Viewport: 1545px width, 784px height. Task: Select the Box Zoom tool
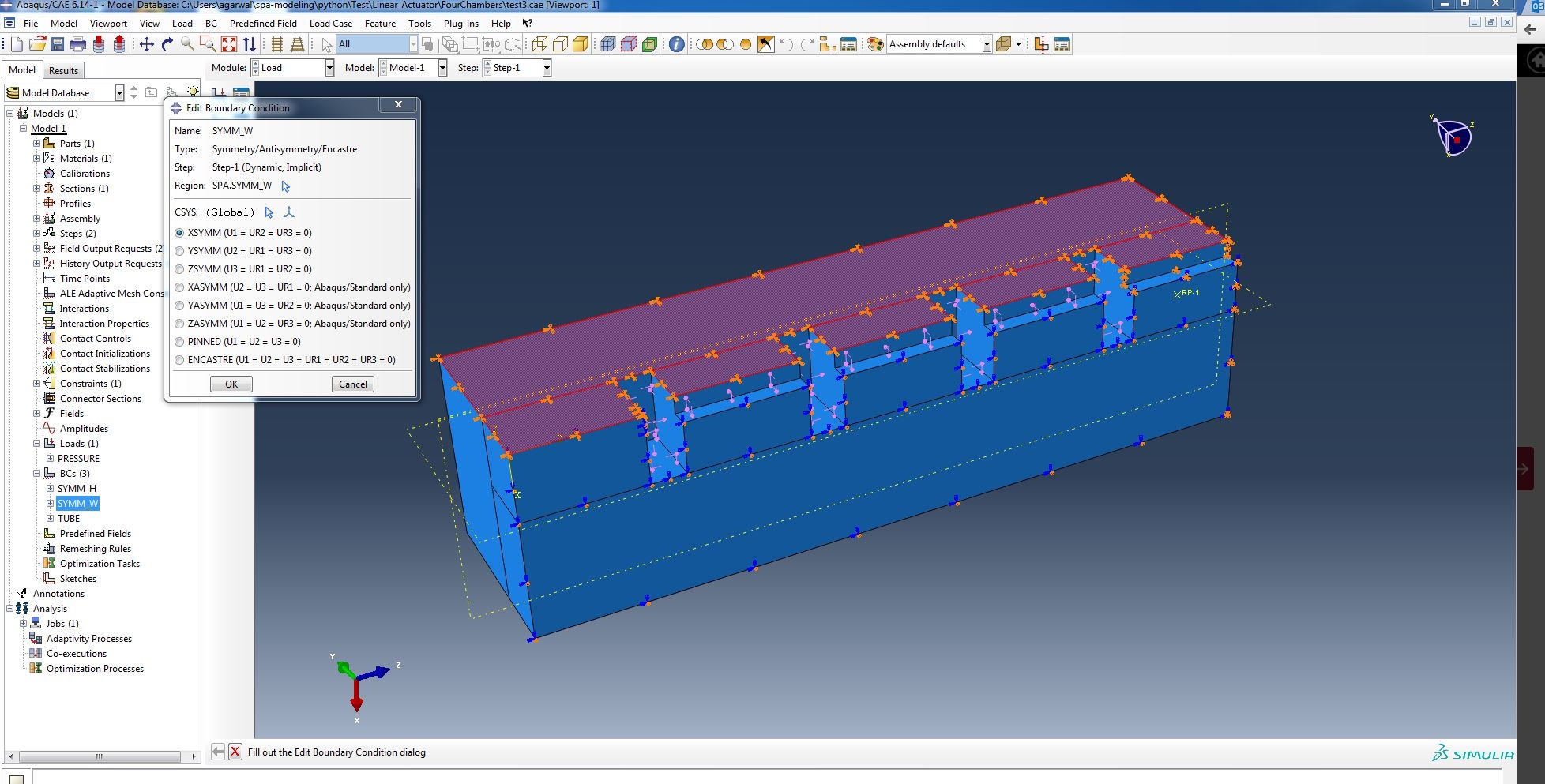coord(208,44)
